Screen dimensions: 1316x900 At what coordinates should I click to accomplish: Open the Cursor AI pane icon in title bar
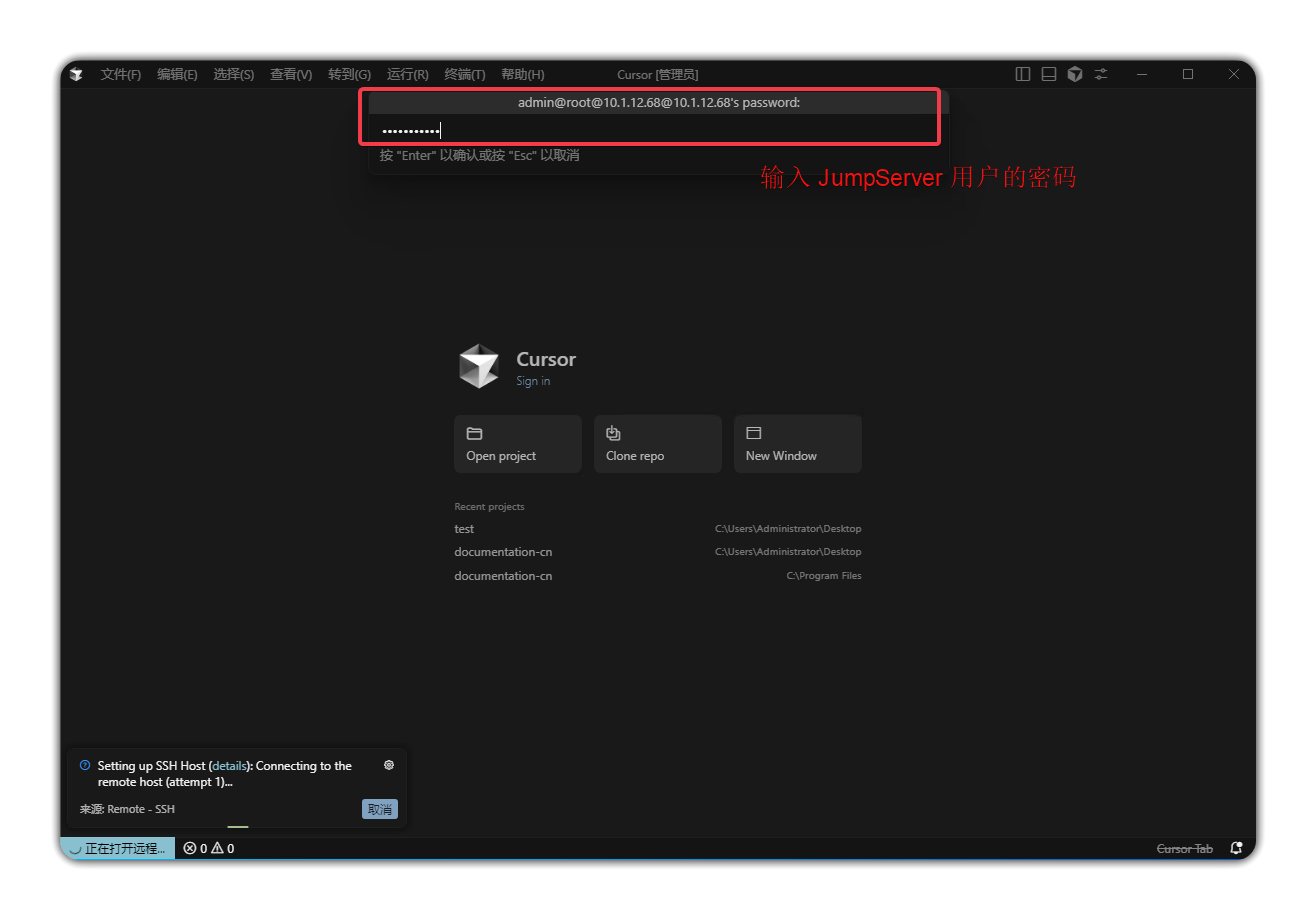[x=1074, y=74]
